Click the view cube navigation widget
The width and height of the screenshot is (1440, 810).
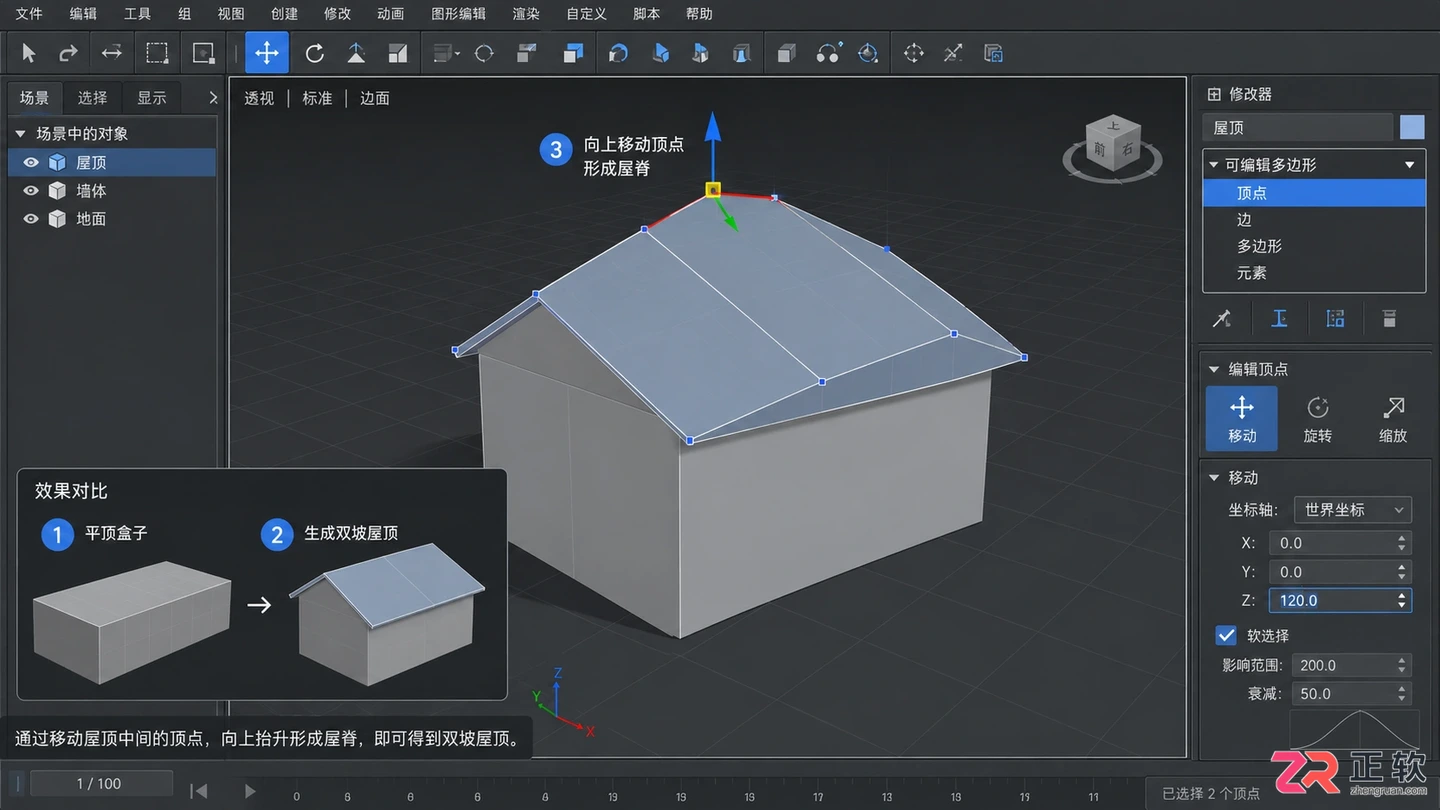coord(1112,147)
